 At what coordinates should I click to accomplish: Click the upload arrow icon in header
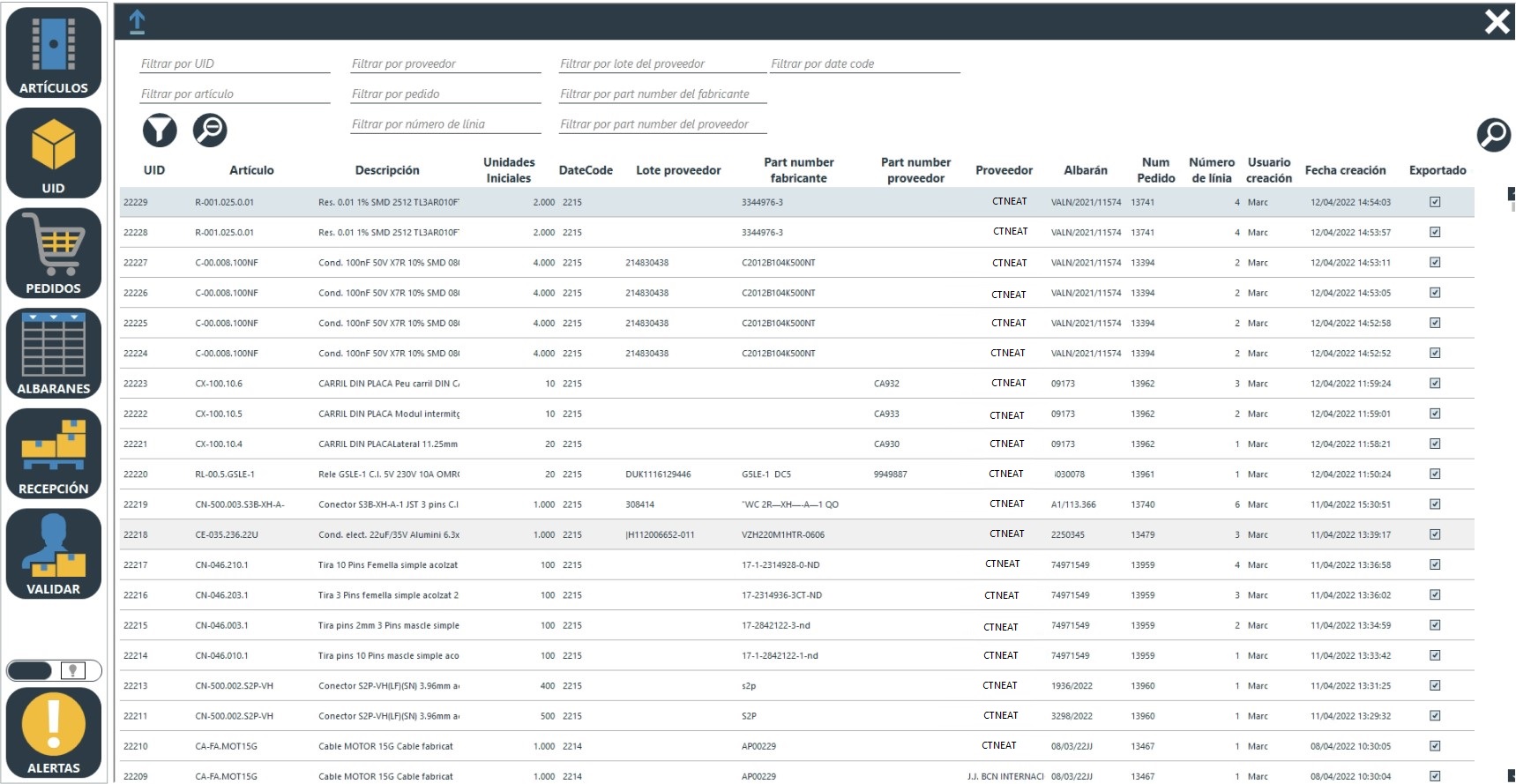(x=137, y=22)
